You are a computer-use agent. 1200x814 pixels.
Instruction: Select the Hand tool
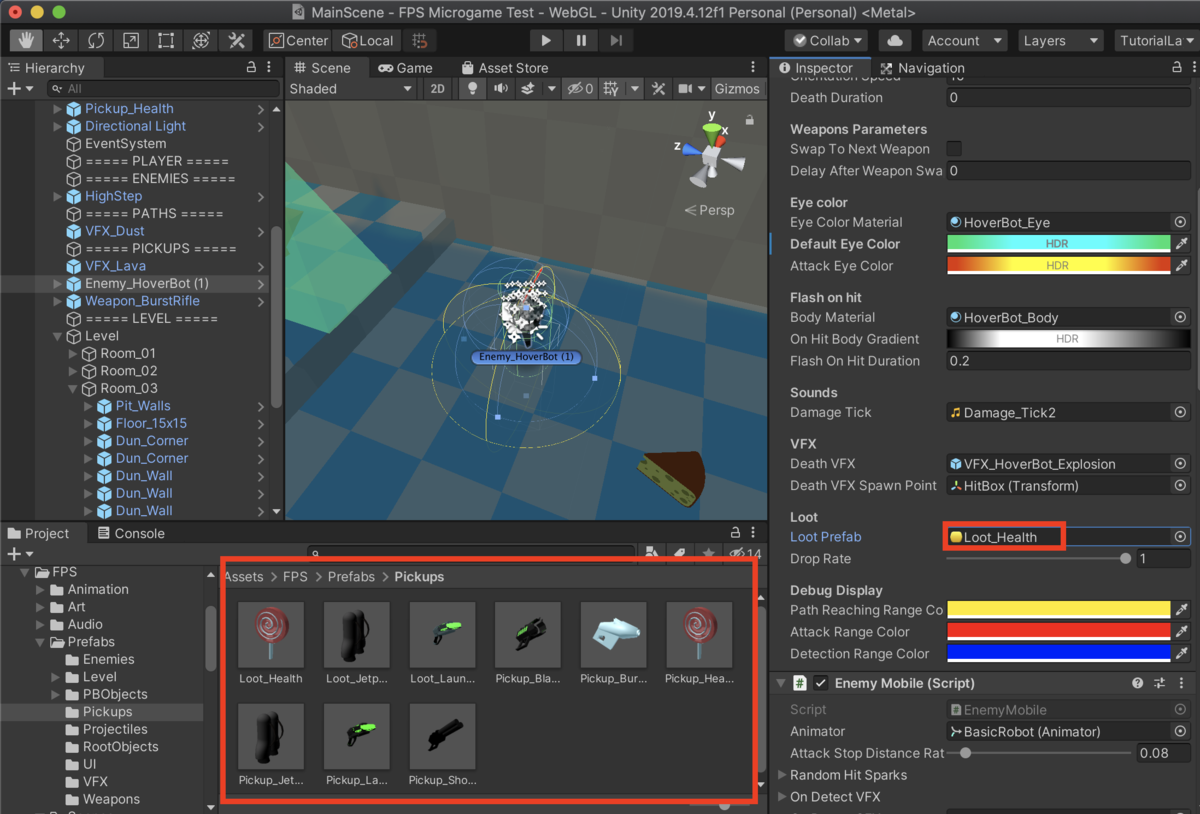click(x=27, y=41)
